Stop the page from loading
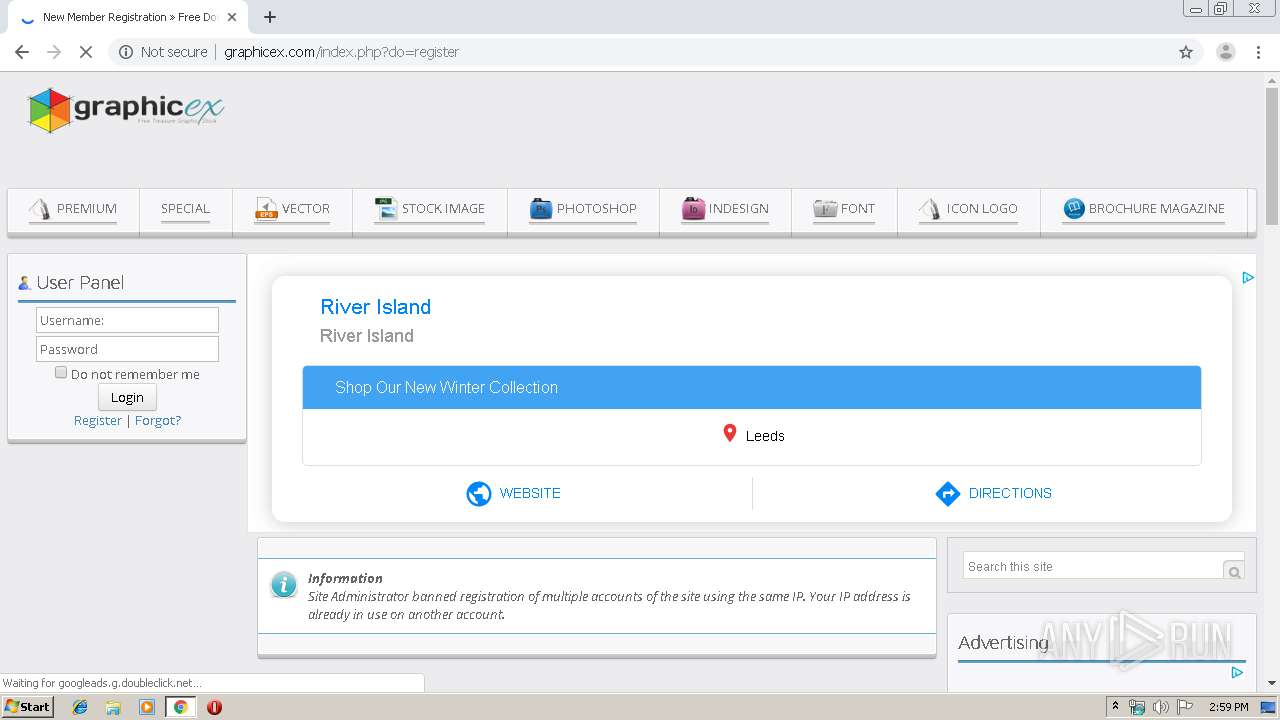The width and height of the screenshot is (1280, 720). pyautogui.click(x=86, y=52)
